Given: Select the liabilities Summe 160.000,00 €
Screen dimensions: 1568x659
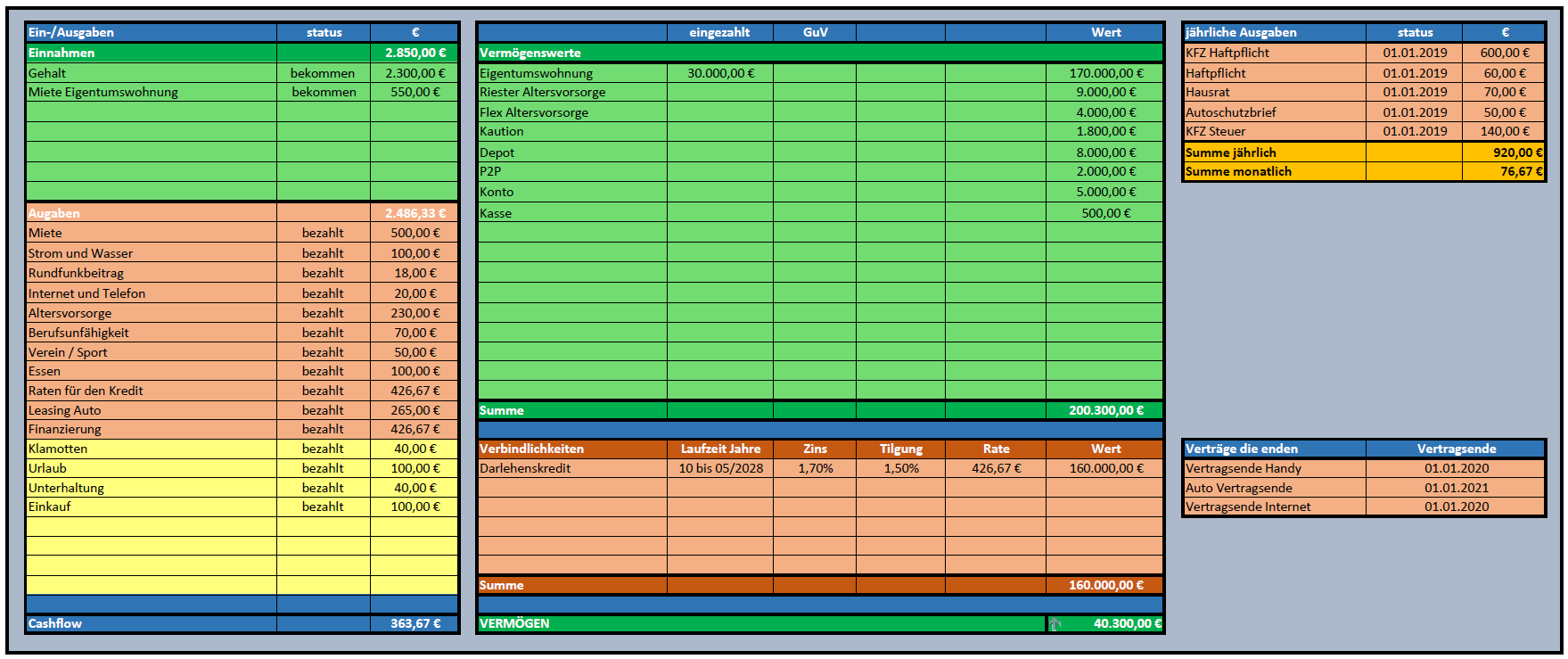Looking at the screenshot, I should pyautogui.click(x=1105, y=585).
